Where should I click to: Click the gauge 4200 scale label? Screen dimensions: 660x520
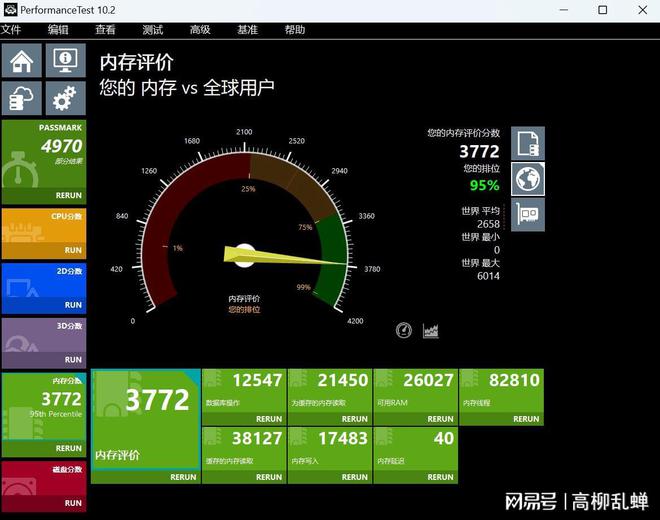tap(355, 321)
